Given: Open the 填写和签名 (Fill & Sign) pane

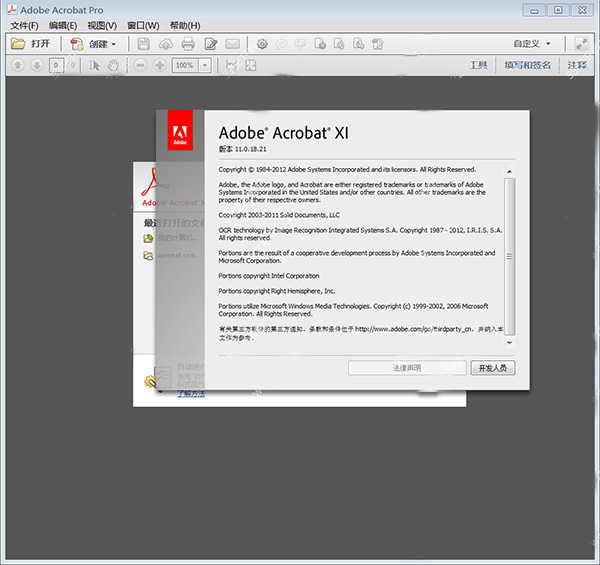Looking at the screenshot, I should (528, 65).
